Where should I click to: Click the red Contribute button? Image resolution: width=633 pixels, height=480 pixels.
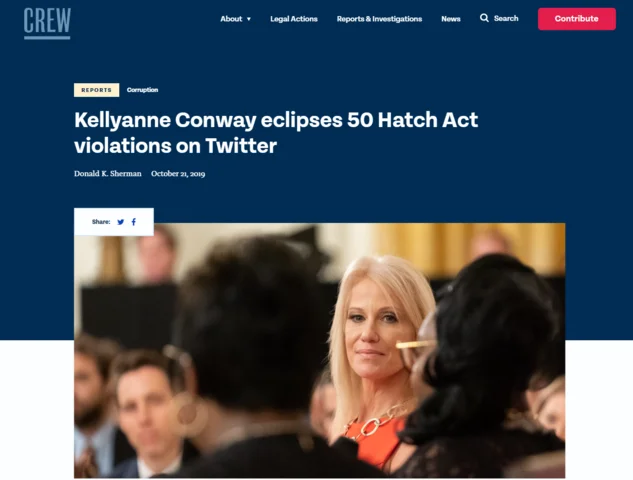coord(576,19)
